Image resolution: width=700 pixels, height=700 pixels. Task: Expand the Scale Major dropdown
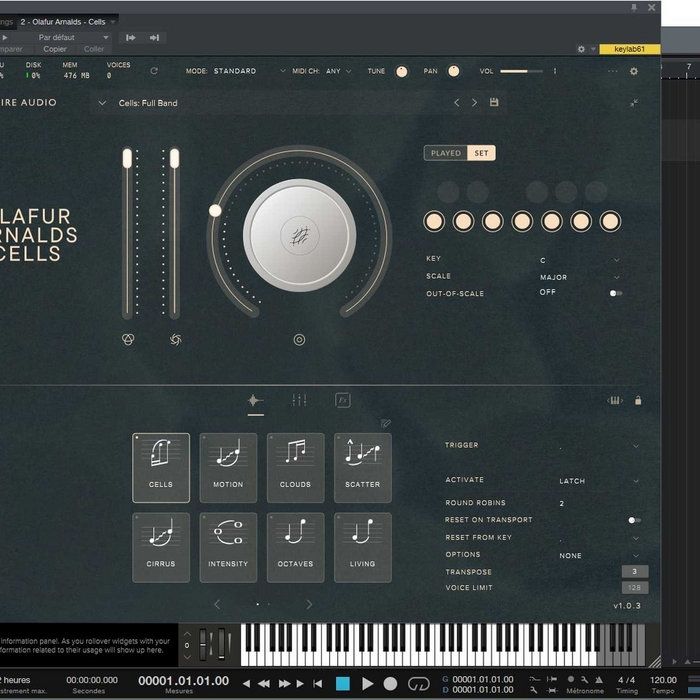(x=579, y=277)
